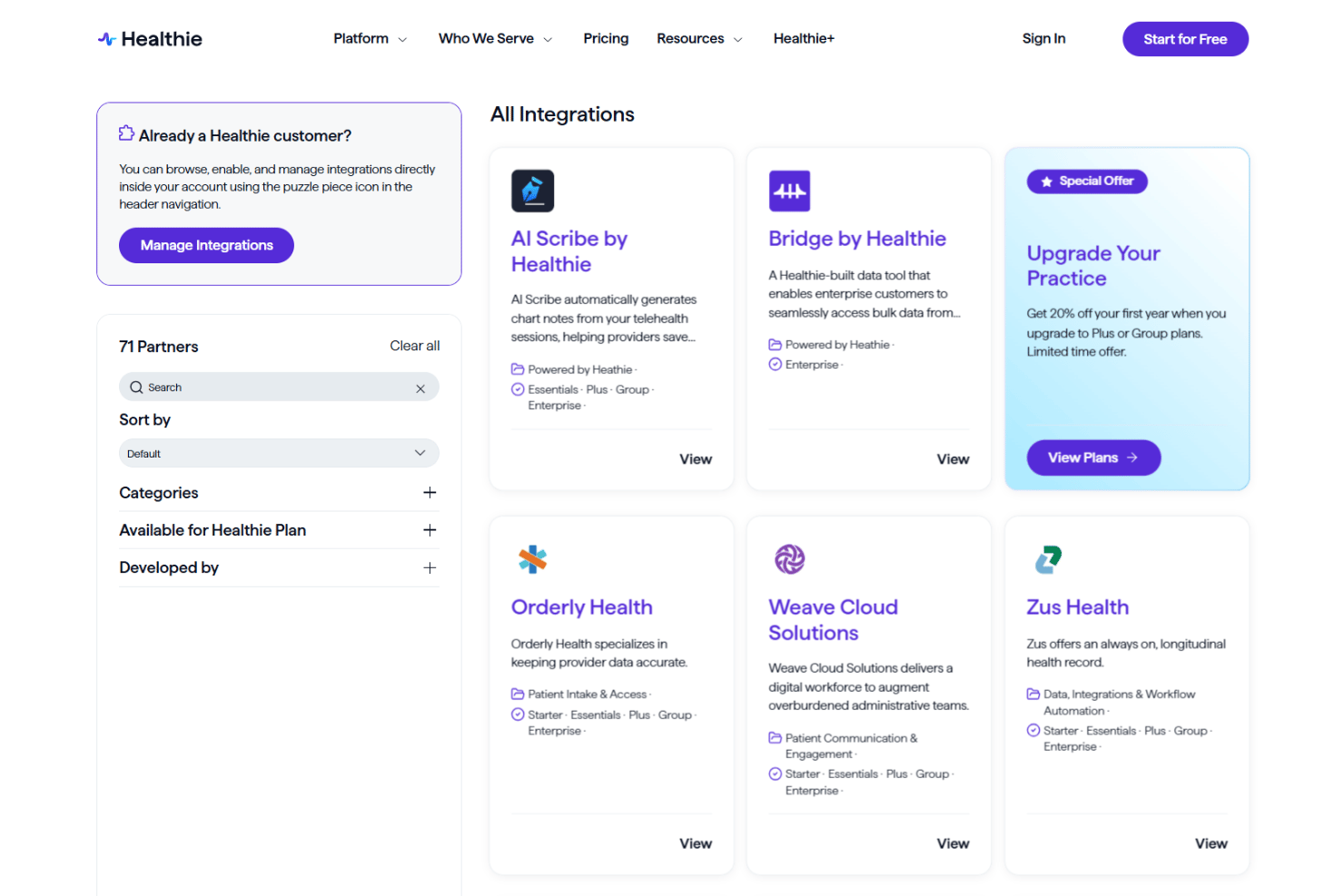Click the Manage Integrations button
This screenshot has height=896, width=1344.
pyautogui.click(x=206, y=245)
